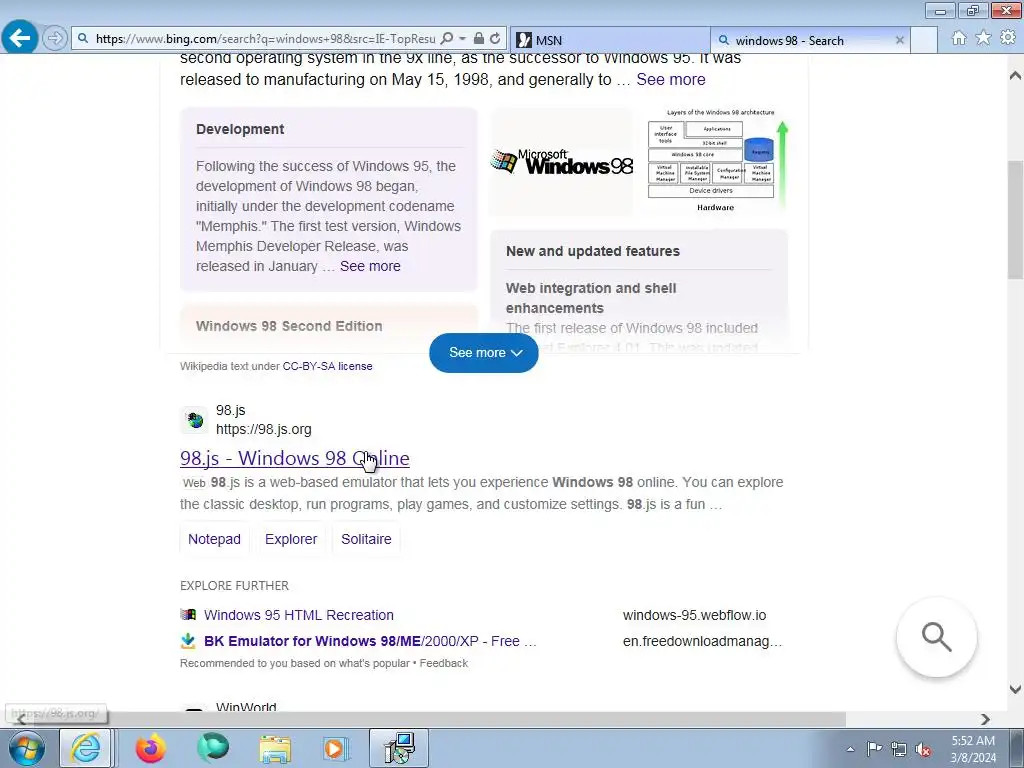Open Favorites star icon
This screenshot has height=768, width=1024.
[x=983, y=39]
